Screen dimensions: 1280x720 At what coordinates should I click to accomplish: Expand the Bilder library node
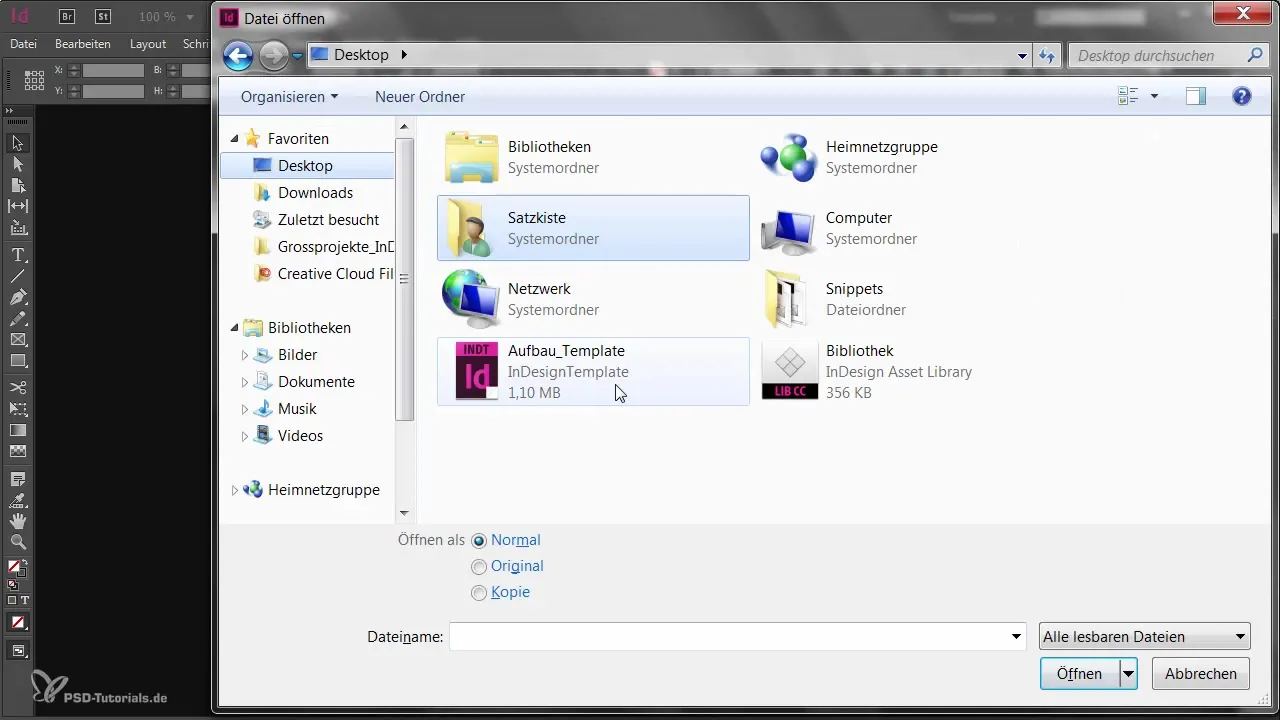pos(245,355)
